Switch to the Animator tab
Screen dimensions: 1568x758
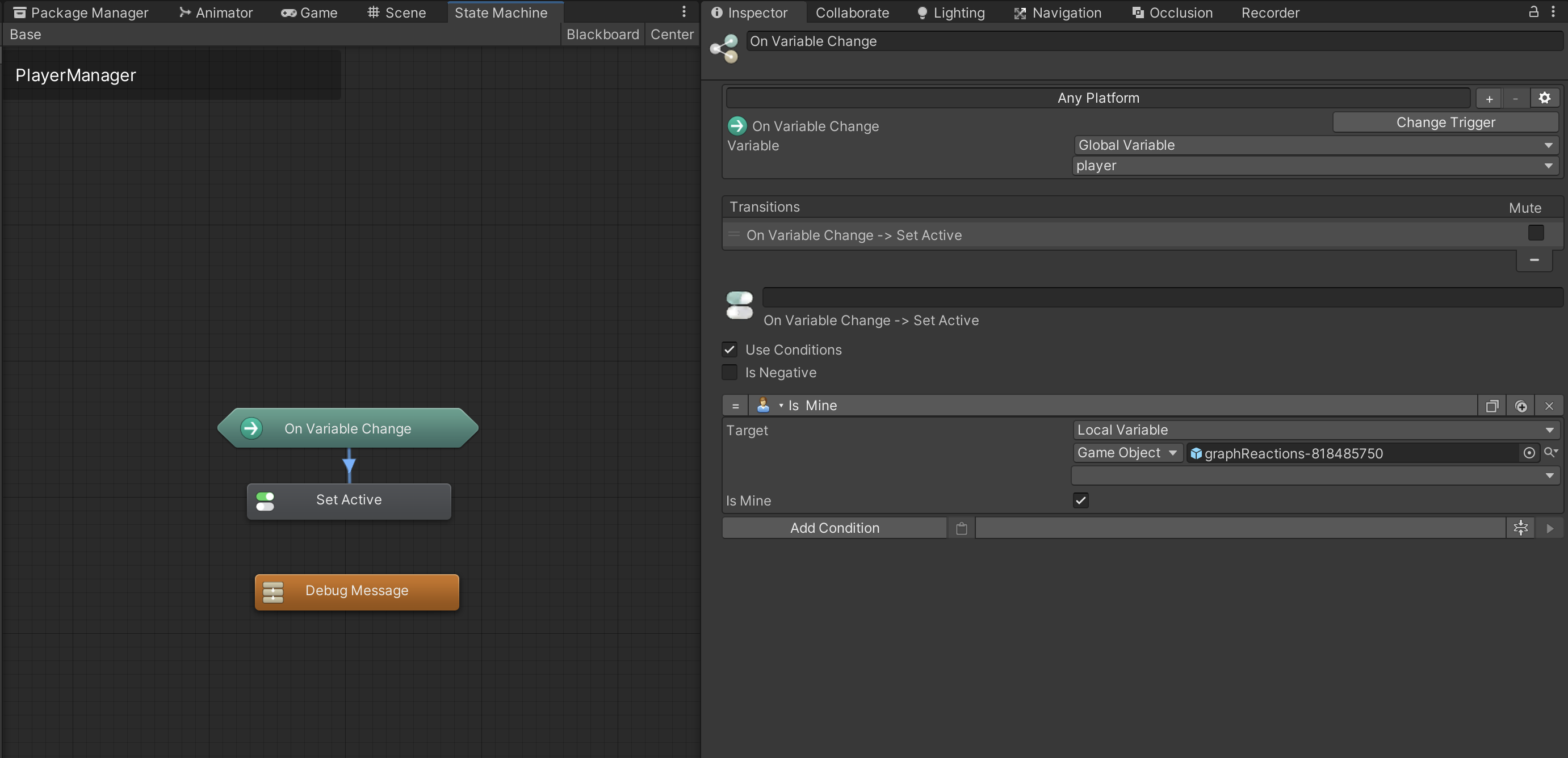point(216,12)
